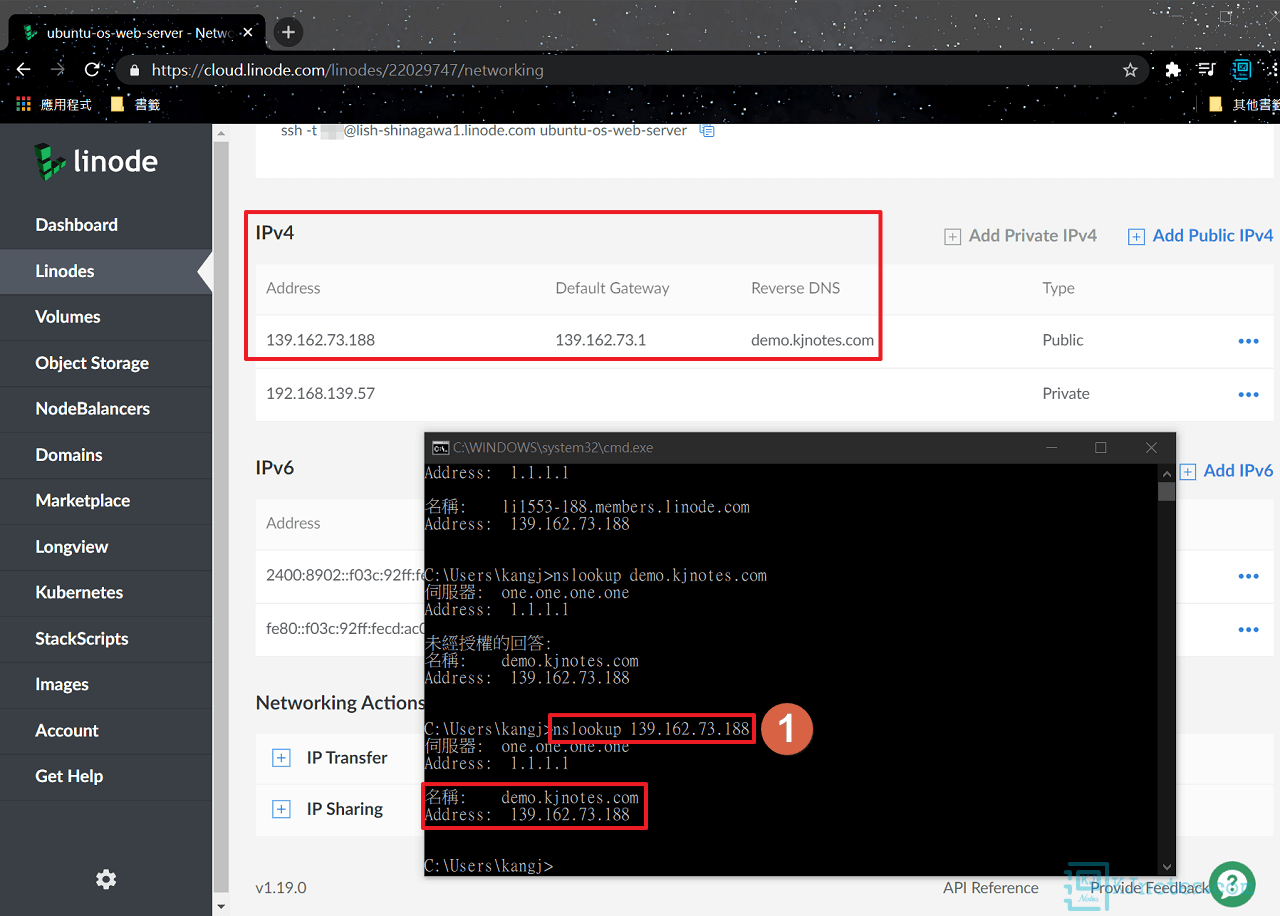Screen dimensions: 1280x916
Task: Open Account settings page
Action: (x=67, y=730)
